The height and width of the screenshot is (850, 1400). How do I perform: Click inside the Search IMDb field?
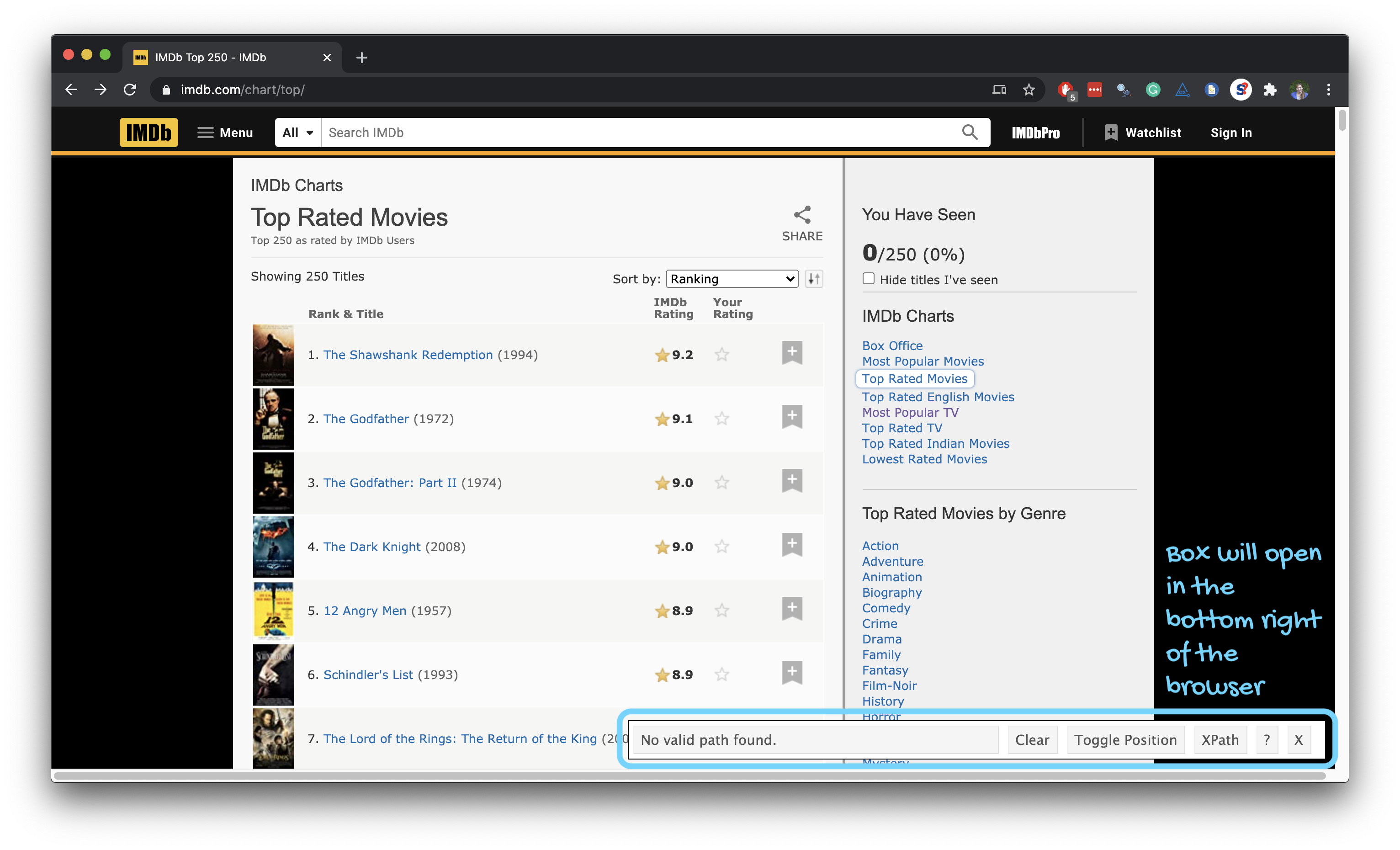point(640,133)
